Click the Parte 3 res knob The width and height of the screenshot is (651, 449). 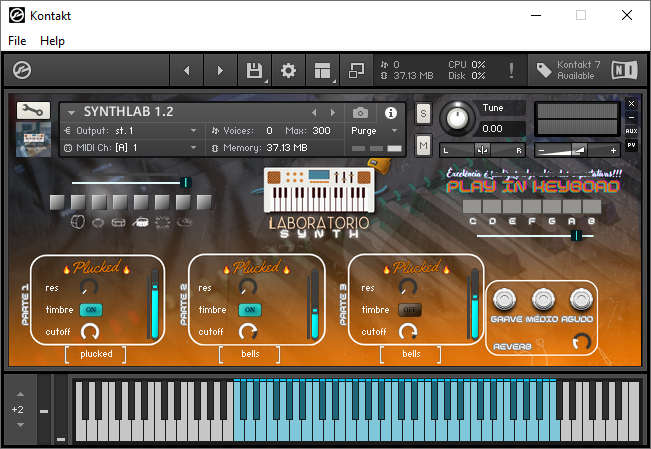(x=408, y=287)
